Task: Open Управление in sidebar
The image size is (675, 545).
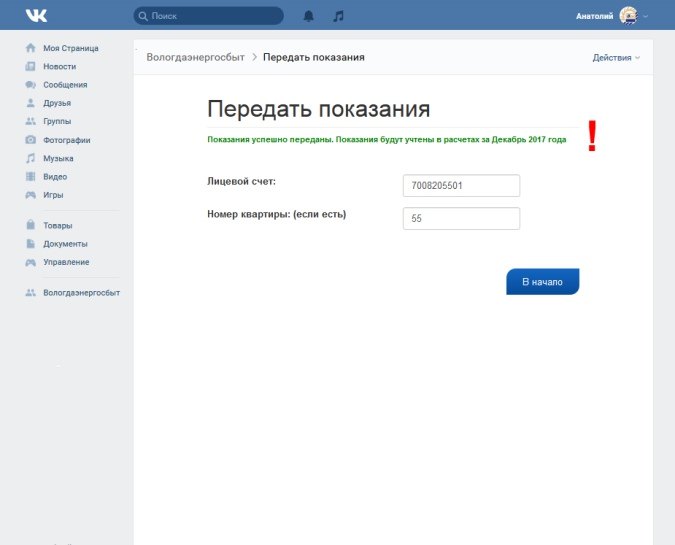Action: tap(66, 262)
